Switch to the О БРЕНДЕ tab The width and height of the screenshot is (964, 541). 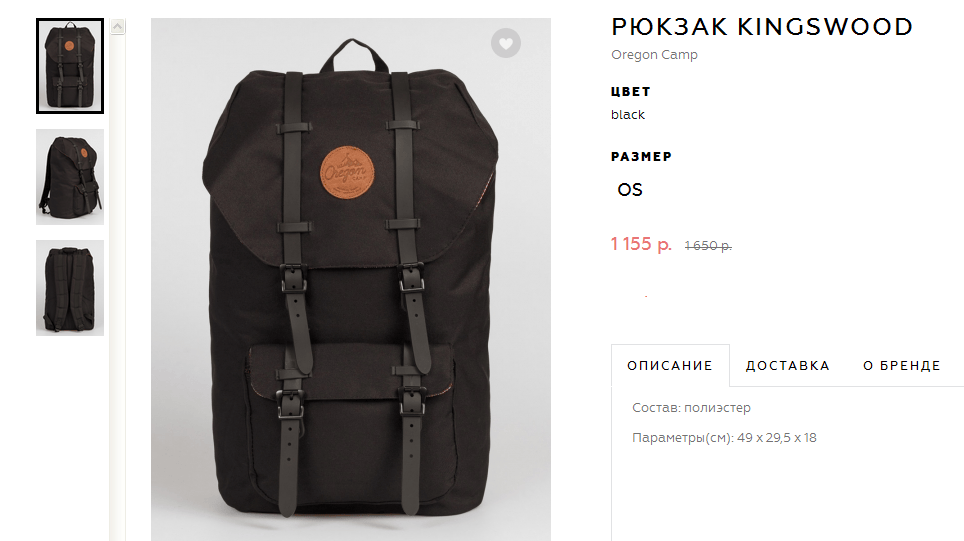tap(902, 366)
